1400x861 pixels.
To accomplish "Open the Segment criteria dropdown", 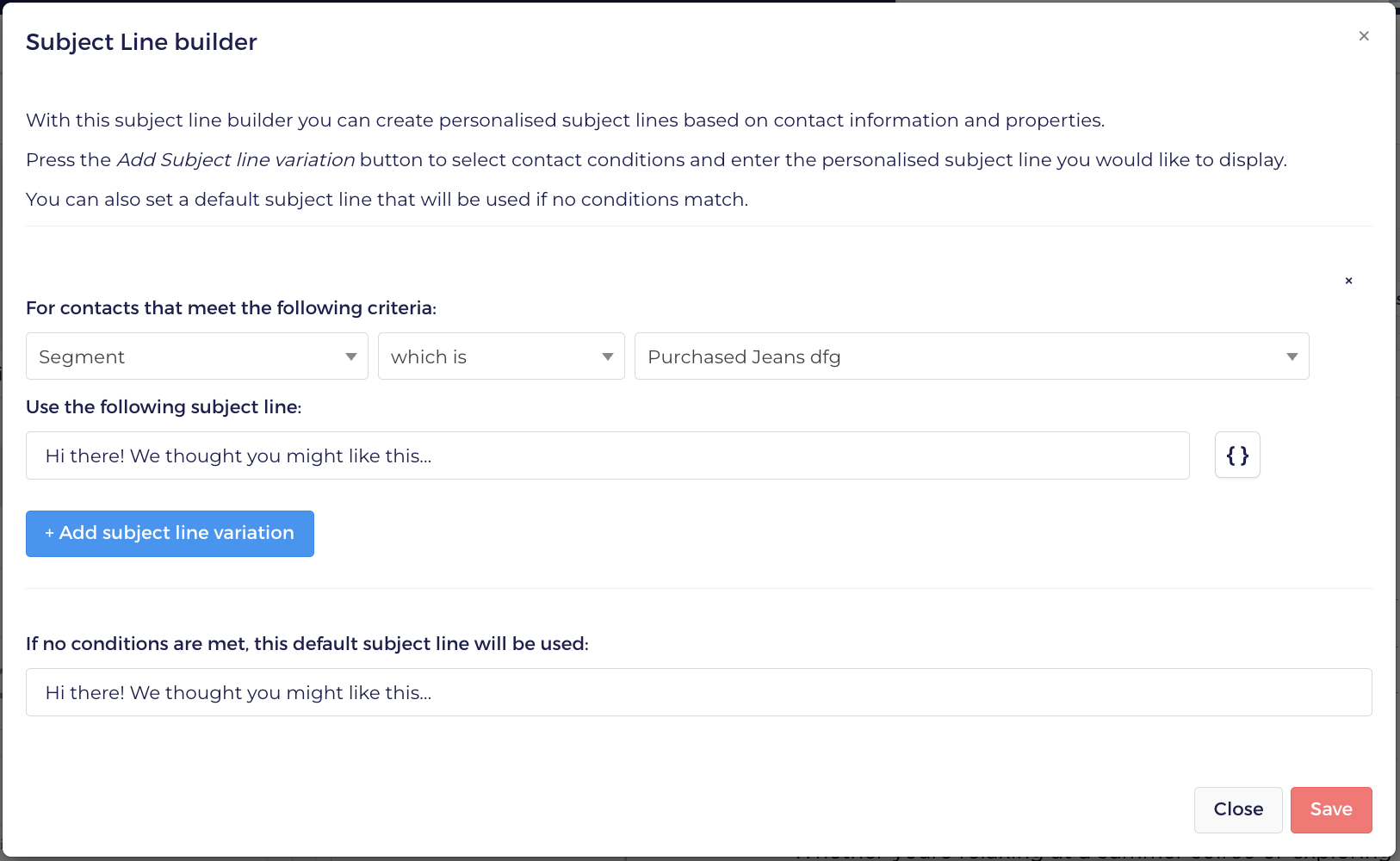I will point(197,356).
